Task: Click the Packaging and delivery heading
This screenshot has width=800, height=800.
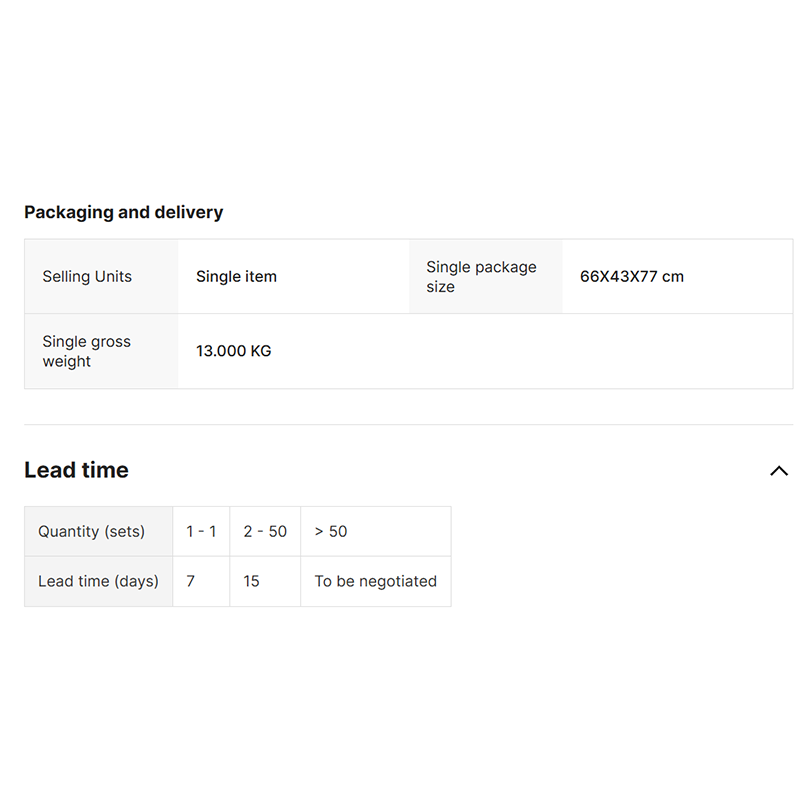Action: tap(123, 212)
